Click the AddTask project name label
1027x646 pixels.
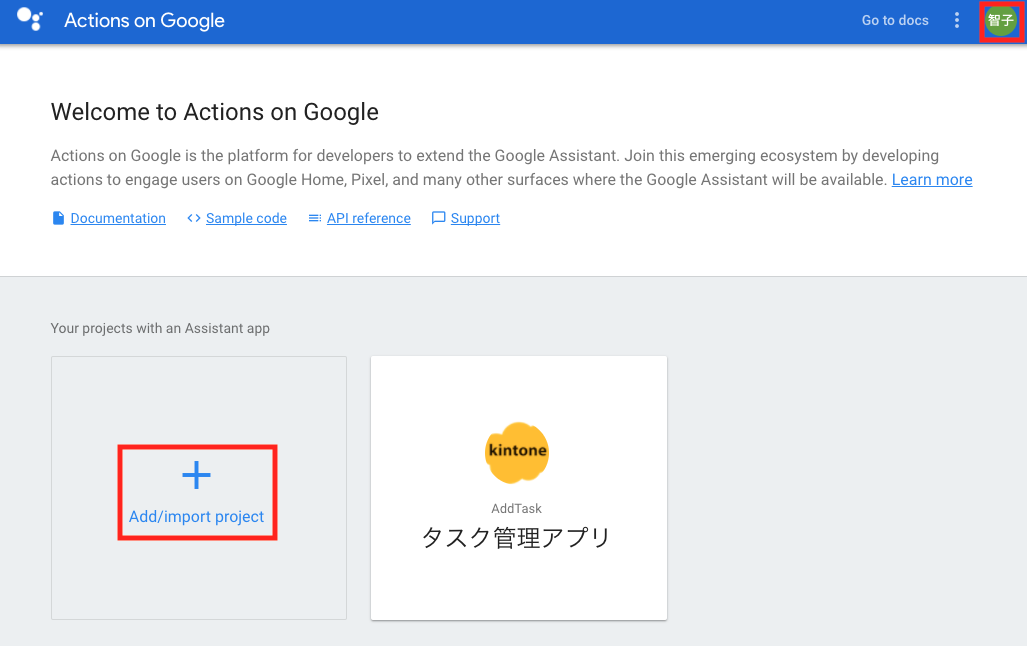[517, 508]
